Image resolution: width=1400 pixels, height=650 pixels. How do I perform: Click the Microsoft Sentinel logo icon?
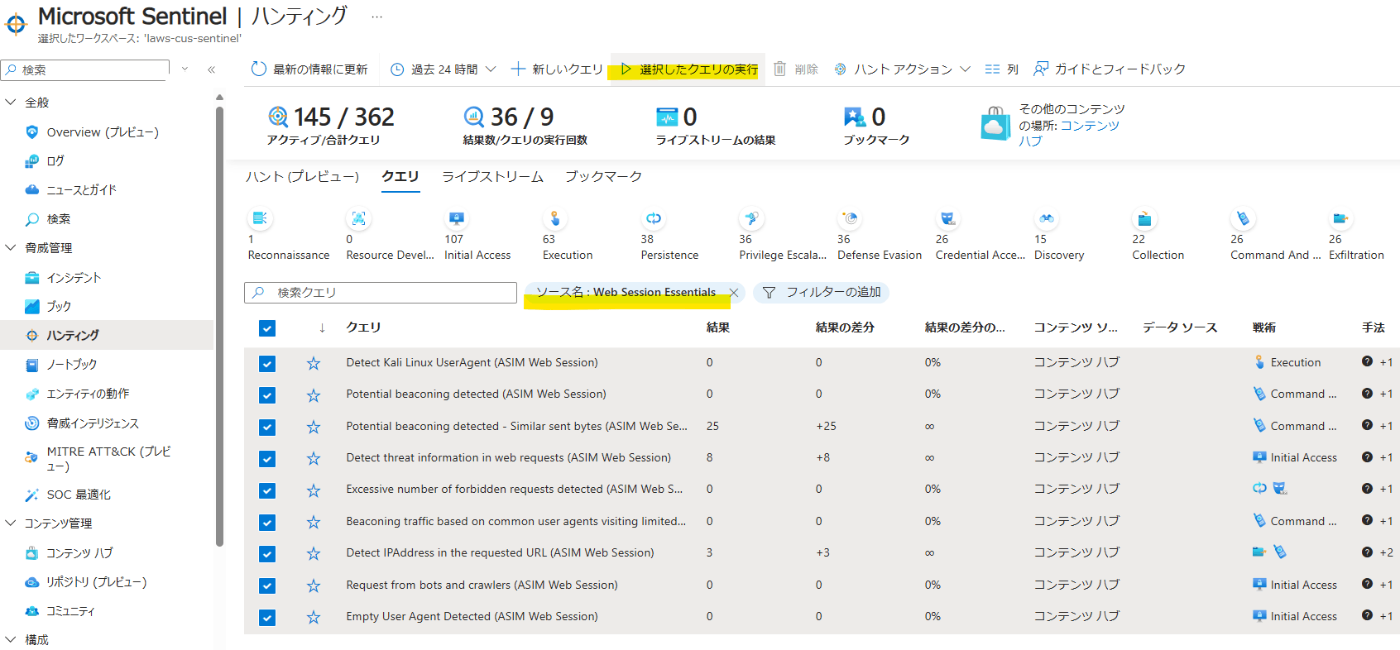pos(16,22)
